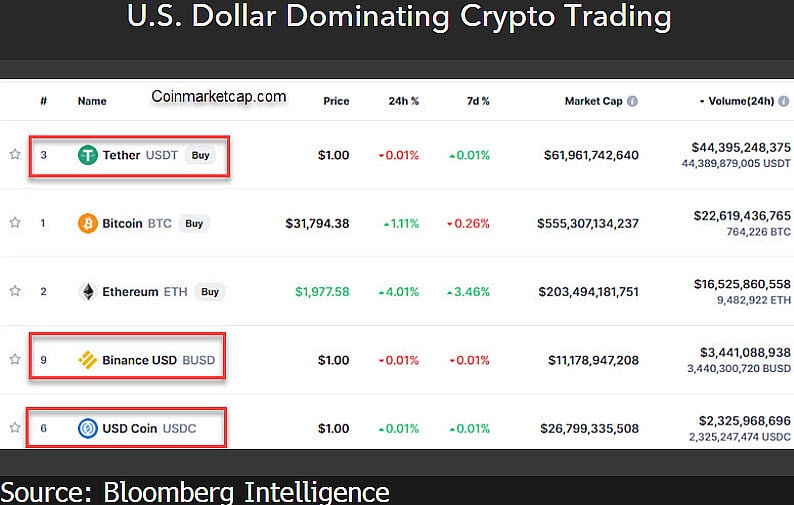Sort the table by Price header

335,101
